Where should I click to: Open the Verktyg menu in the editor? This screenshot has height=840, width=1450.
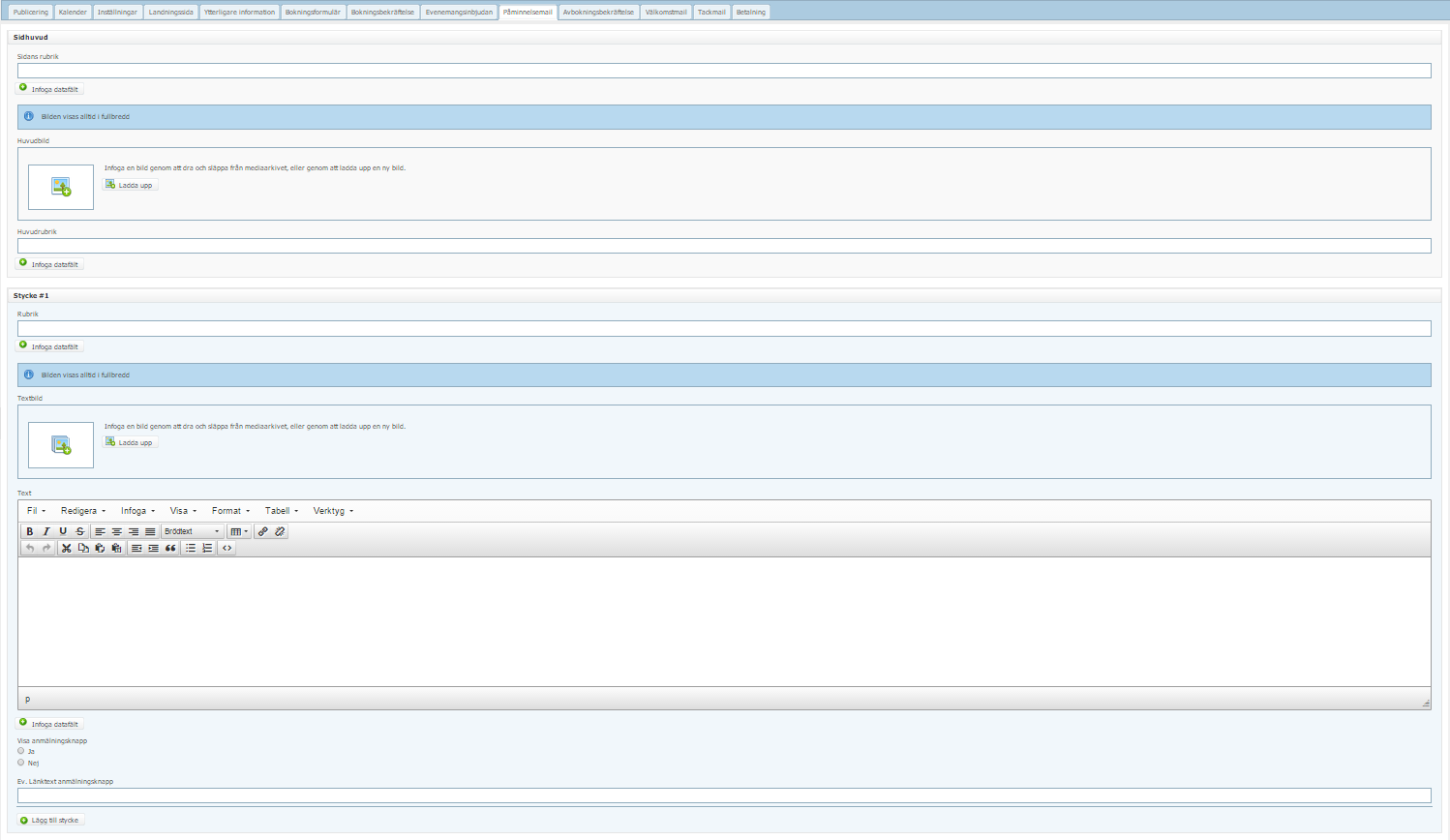tap(333, 511)
